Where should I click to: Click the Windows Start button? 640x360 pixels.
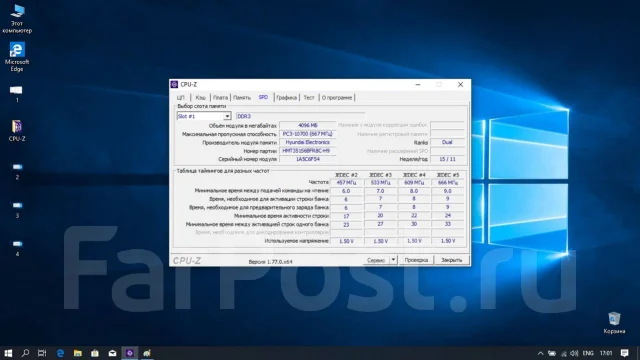point(8,353)
